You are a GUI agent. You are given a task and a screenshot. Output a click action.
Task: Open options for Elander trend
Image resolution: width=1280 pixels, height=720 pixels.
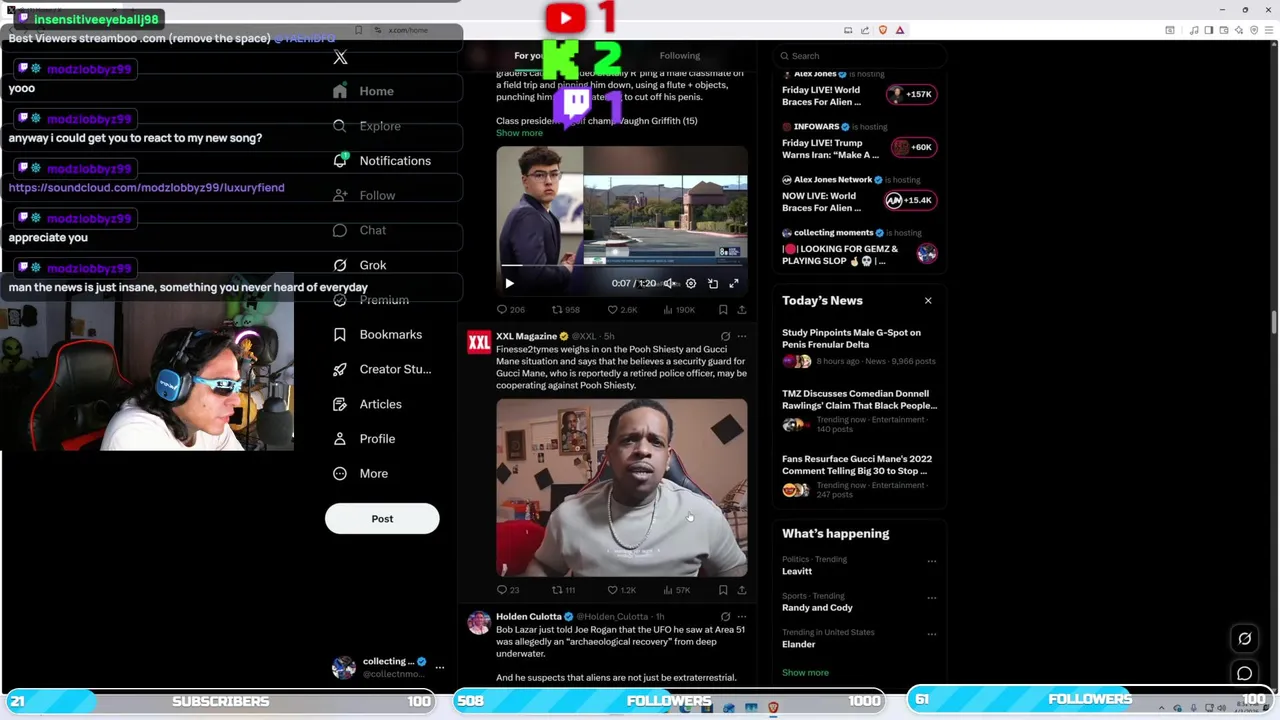931,634
